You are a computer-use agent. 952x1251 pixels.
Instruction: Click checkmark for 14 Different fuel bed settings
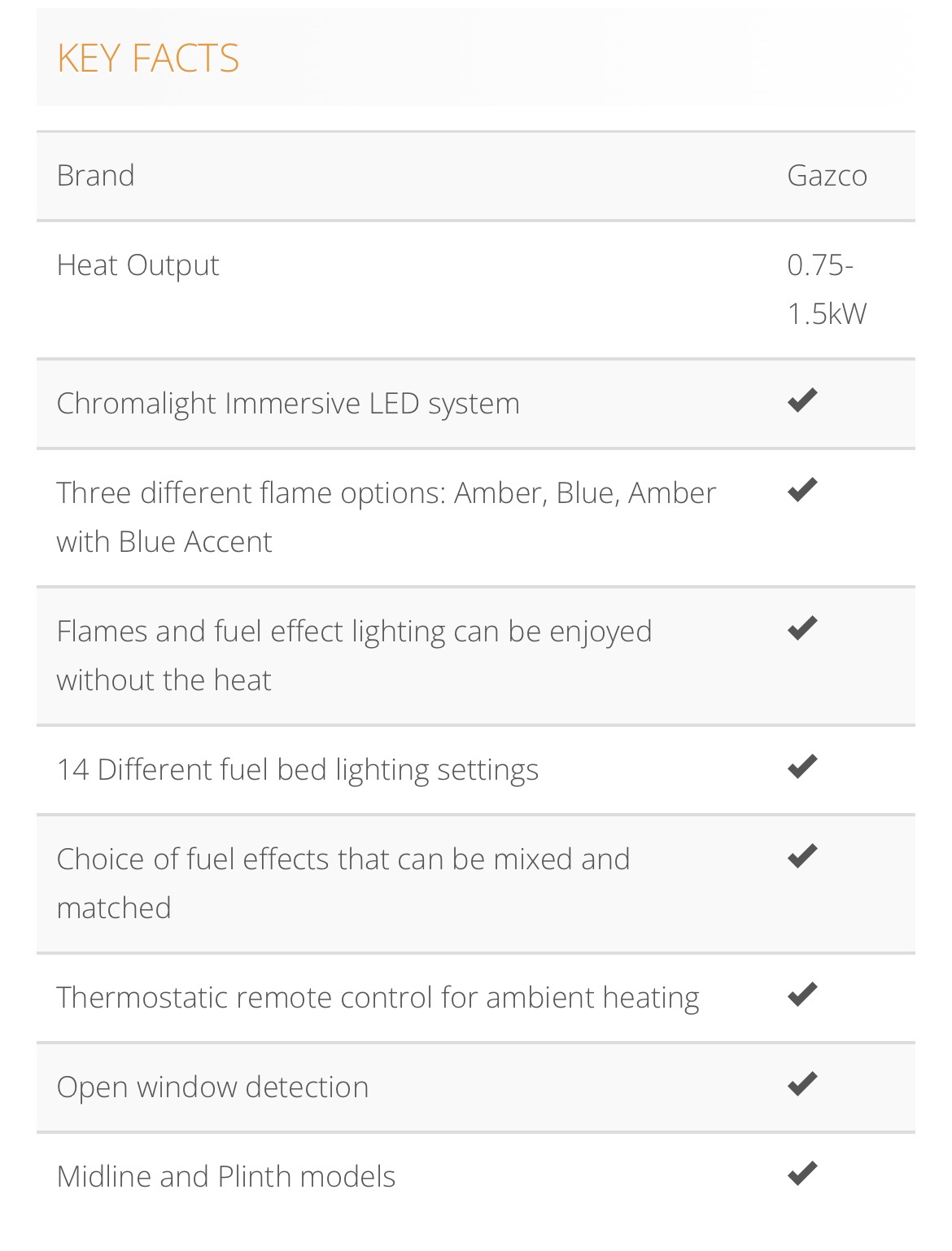802,767
